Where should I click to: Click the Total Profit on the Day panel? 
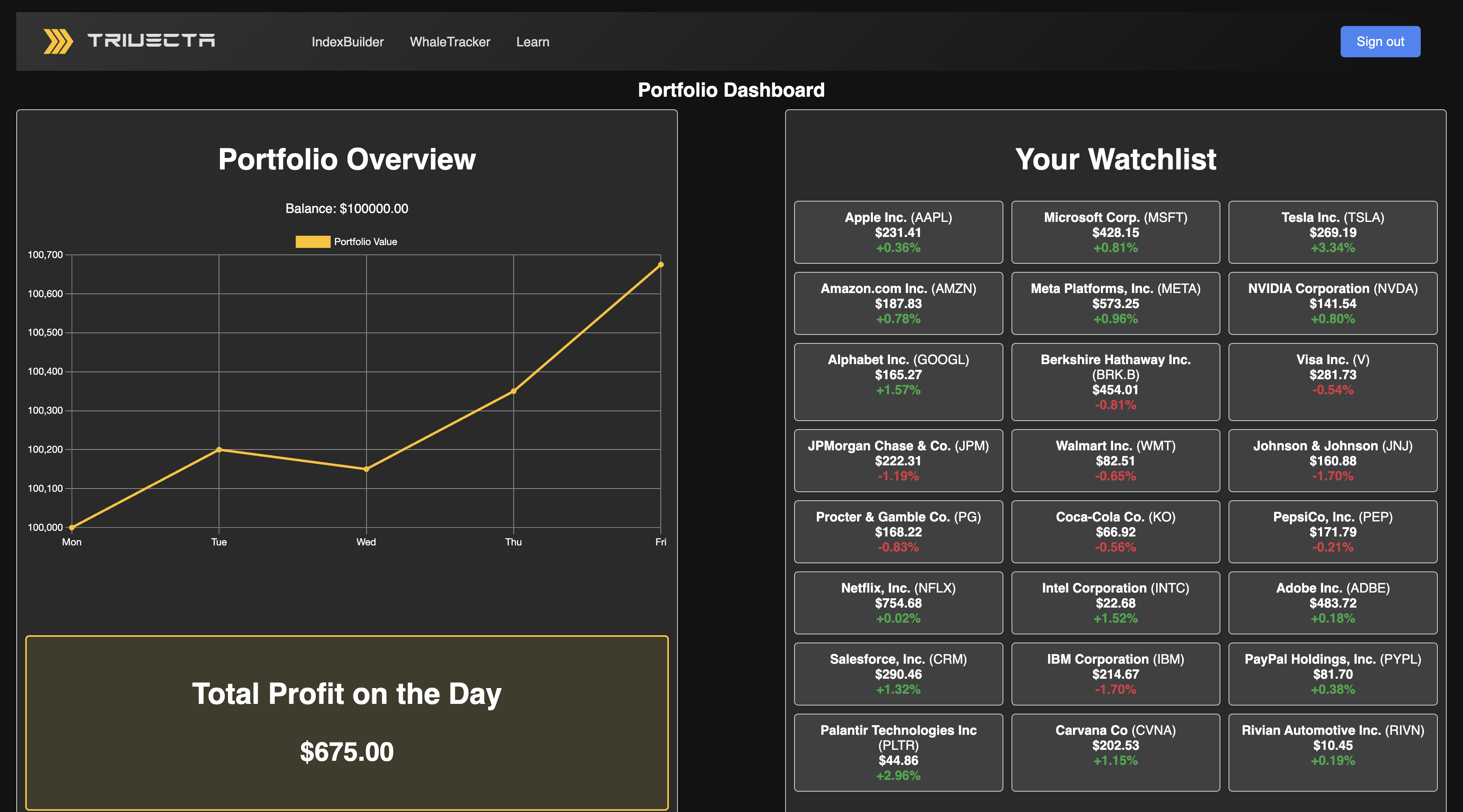point(346,722)
